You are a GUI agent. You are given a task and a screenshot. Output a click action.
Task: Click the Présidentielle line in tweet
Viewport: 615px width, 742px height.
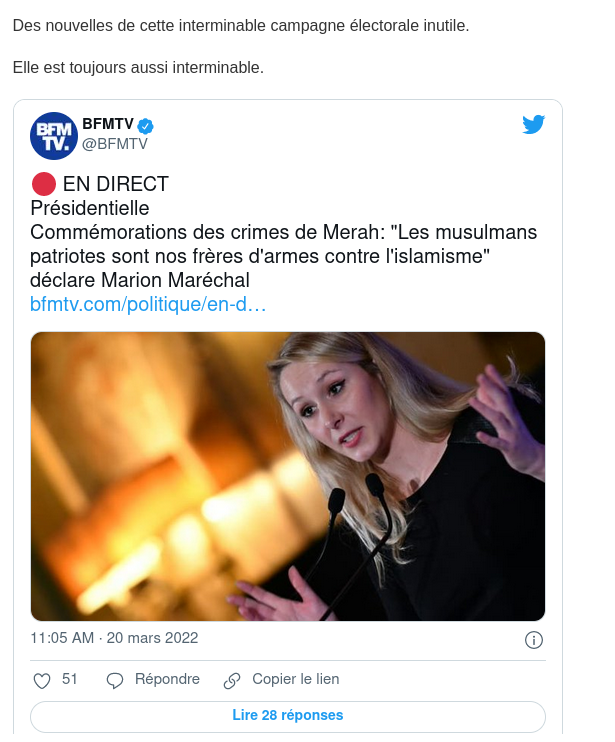point(90,208)
